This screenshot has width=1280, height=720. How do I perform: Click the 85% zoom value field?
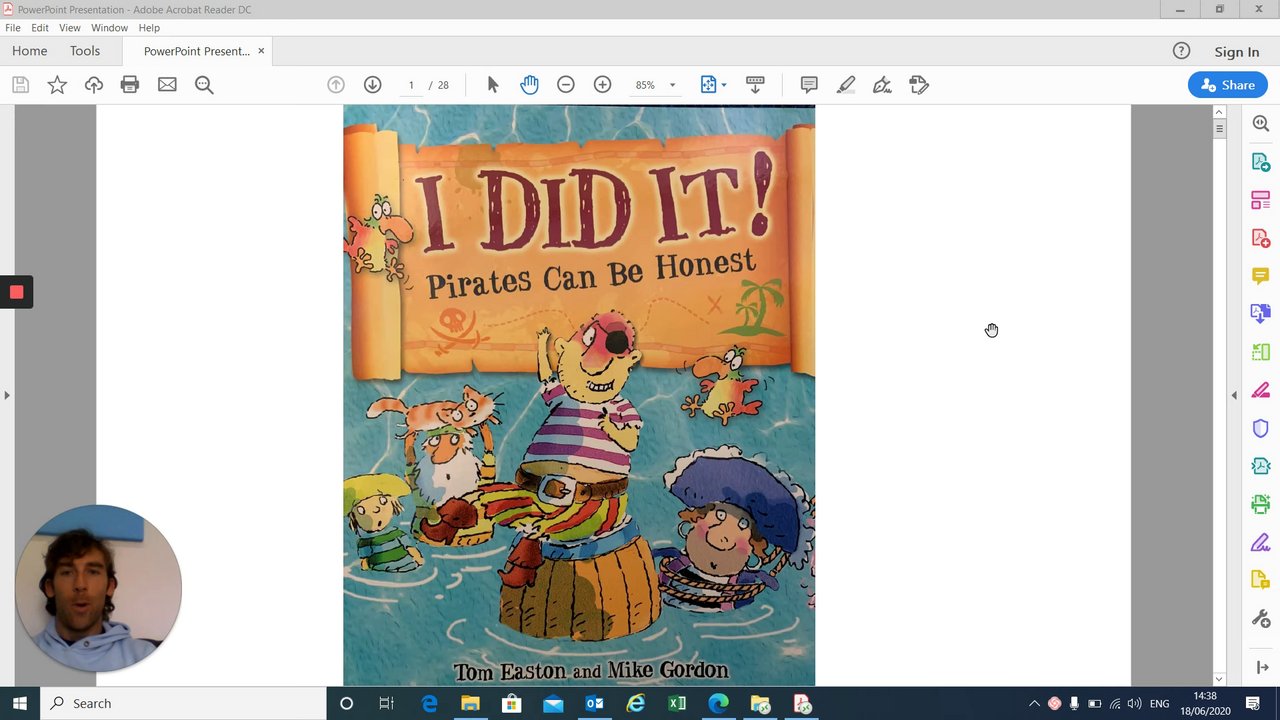pos(645,85)
